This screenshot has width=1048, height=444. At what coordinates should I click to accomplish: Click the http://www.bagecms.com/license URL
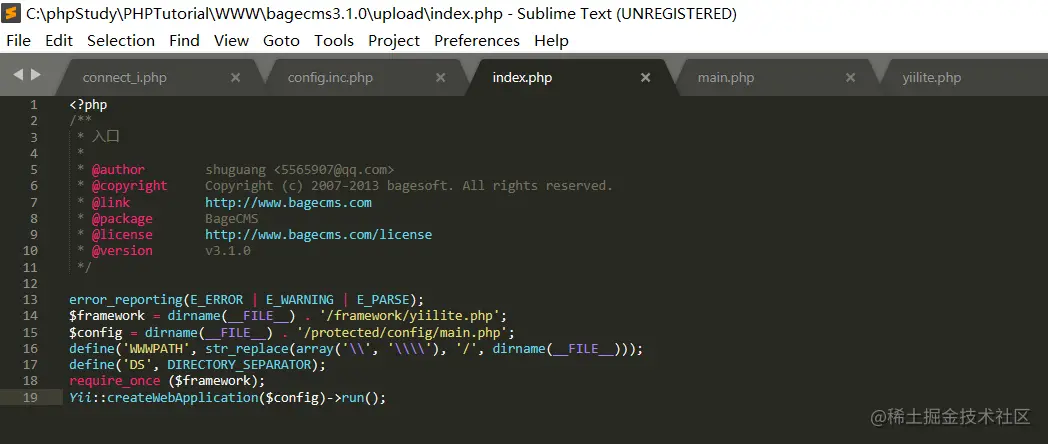point(318,235)
